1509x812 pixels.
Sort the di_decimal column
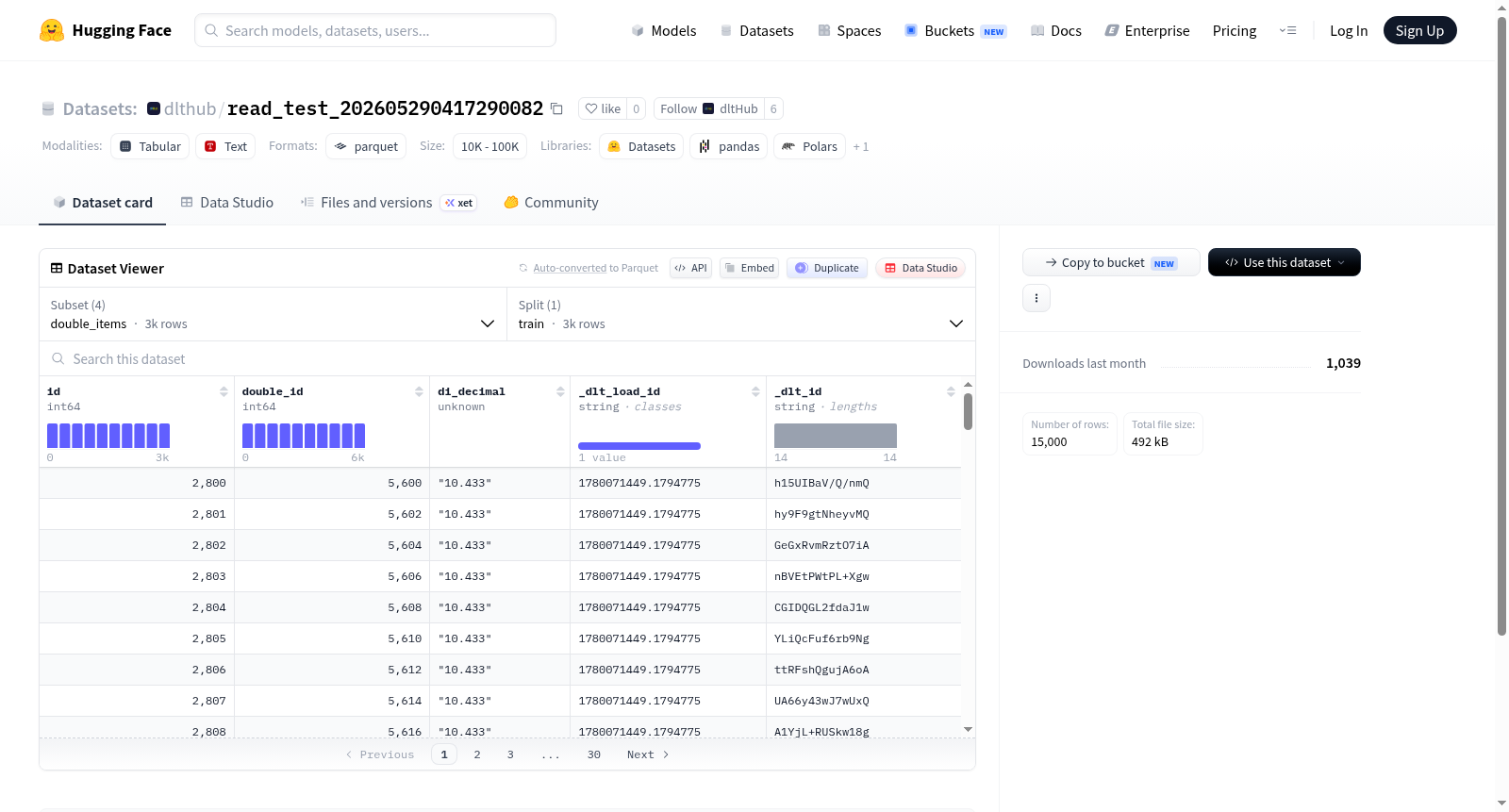click(x=560, y=391)
